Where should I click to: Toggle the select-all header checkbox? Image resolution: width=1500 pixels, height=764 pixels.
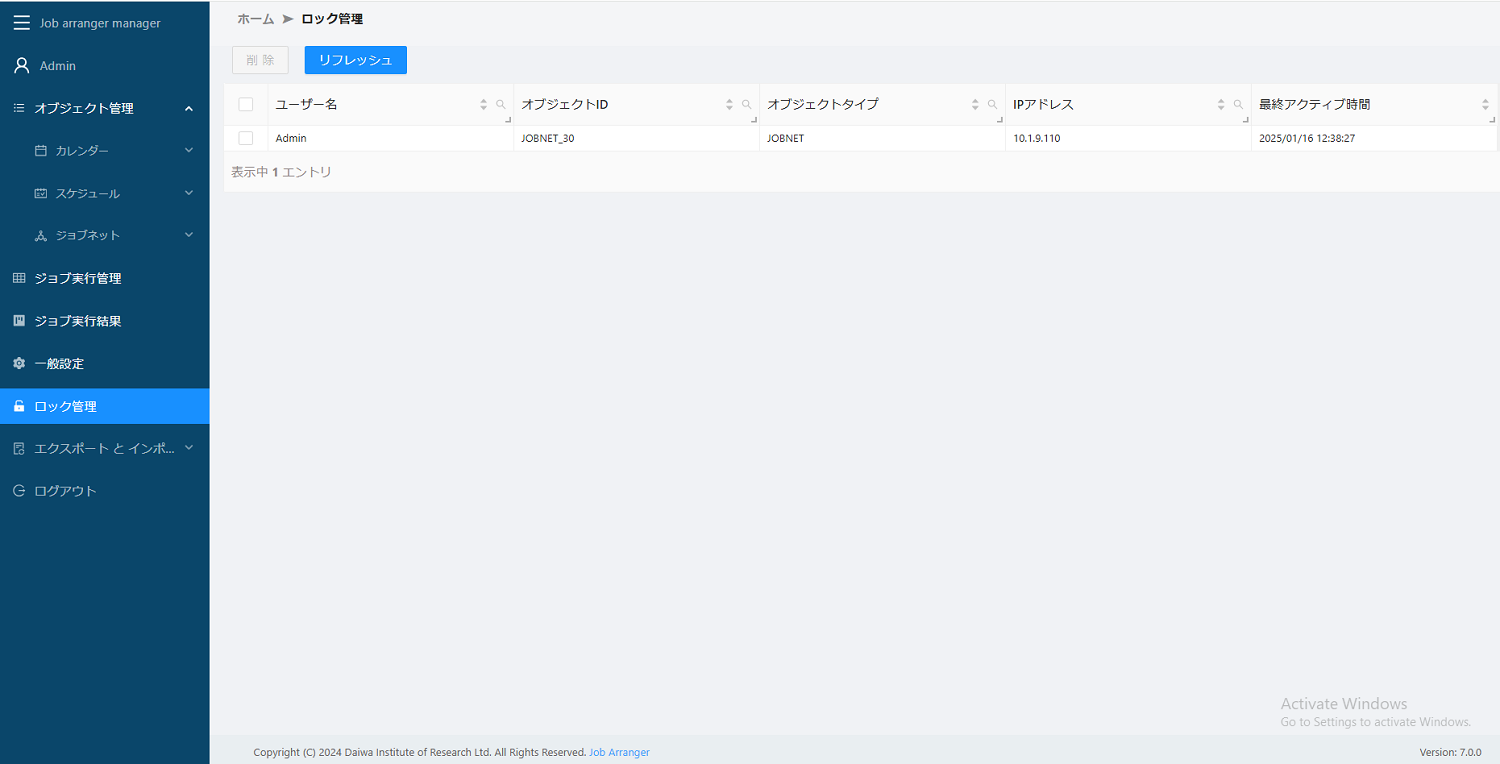246,104
